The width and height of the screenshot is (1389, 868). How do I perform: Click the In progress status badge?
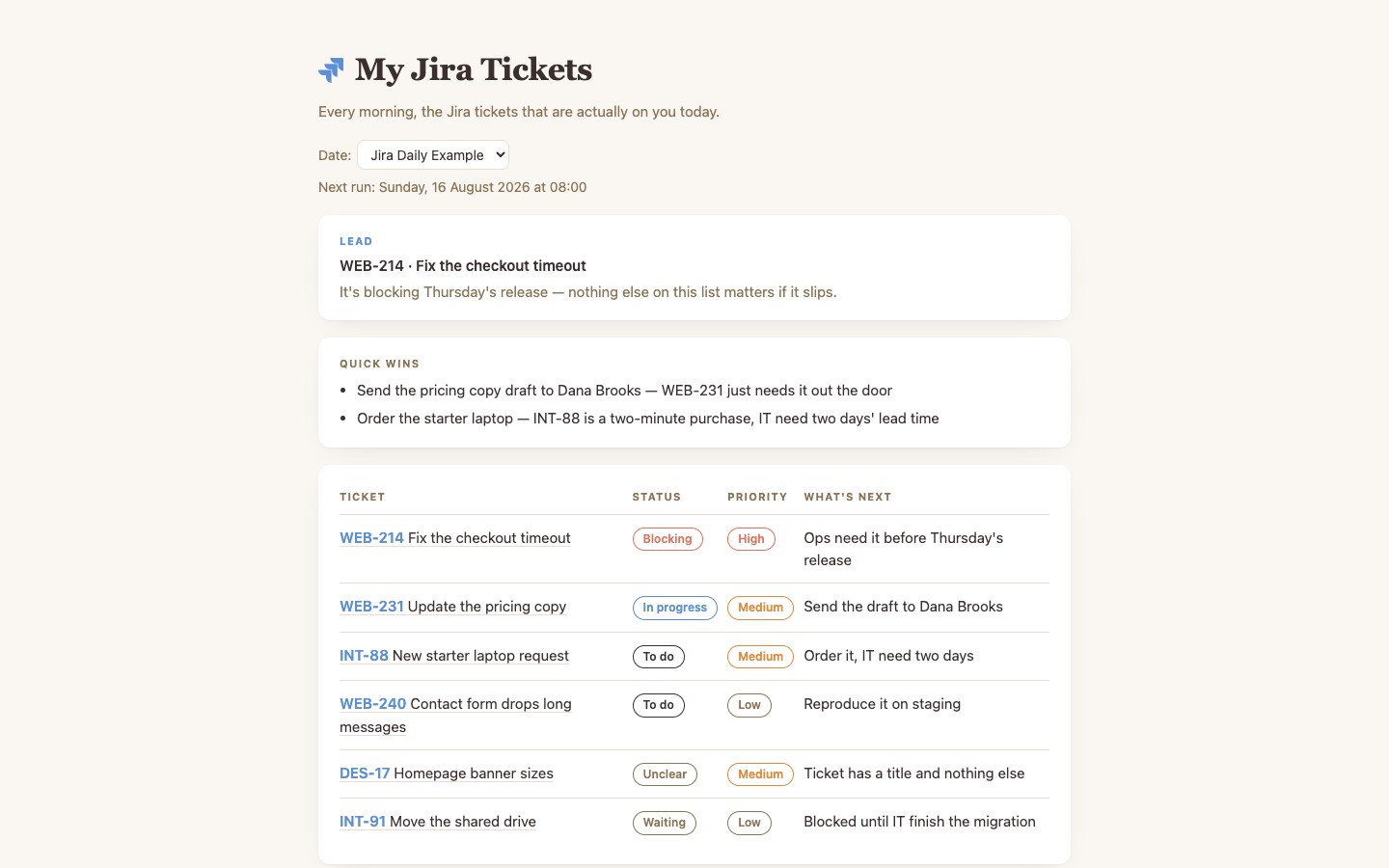(x=675, y=608)
